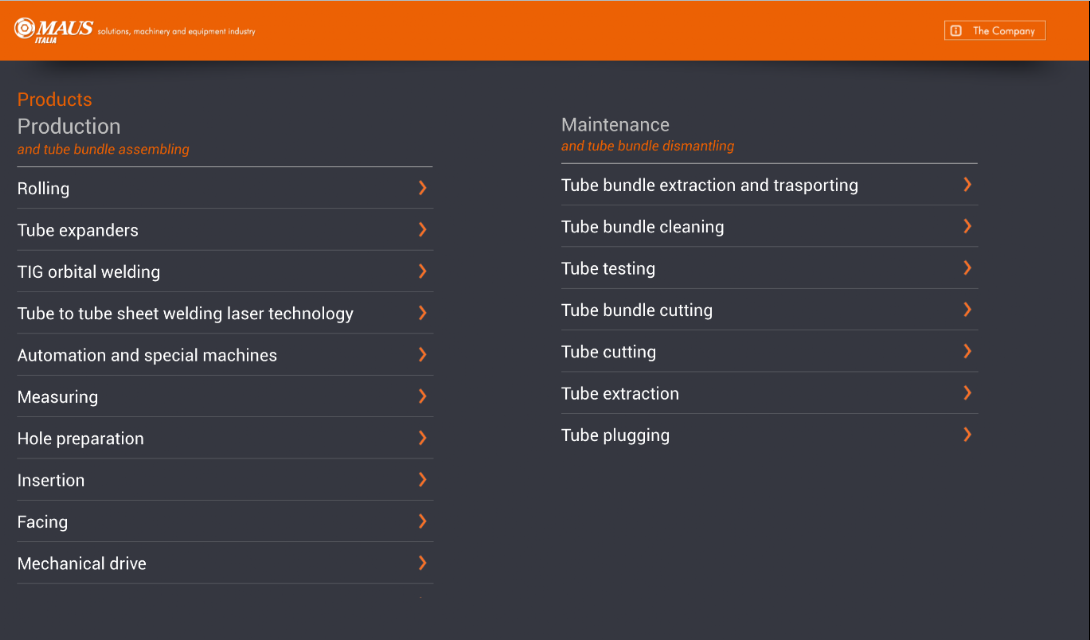
Task: Click chevron next to Tube expanders
Action: click(x=423, y=229)
